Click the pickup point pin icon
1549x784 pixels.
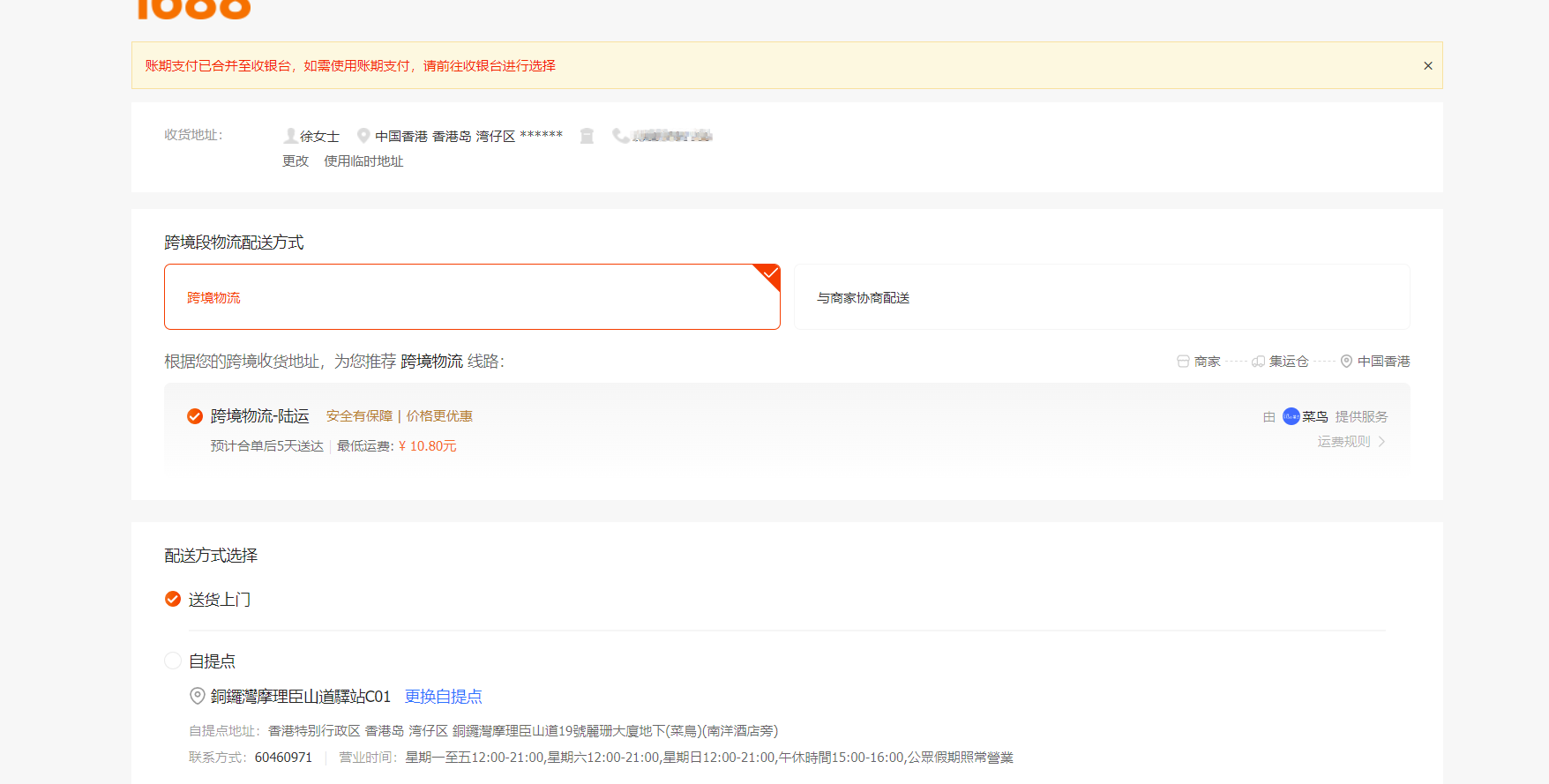(198, 697)
